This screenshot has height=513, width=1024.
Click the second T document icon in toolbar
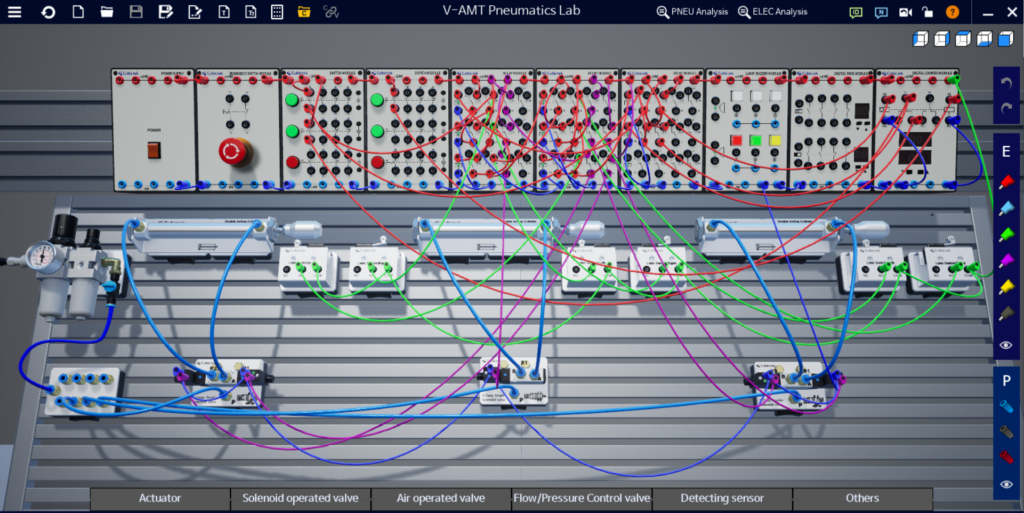point(251,12)
